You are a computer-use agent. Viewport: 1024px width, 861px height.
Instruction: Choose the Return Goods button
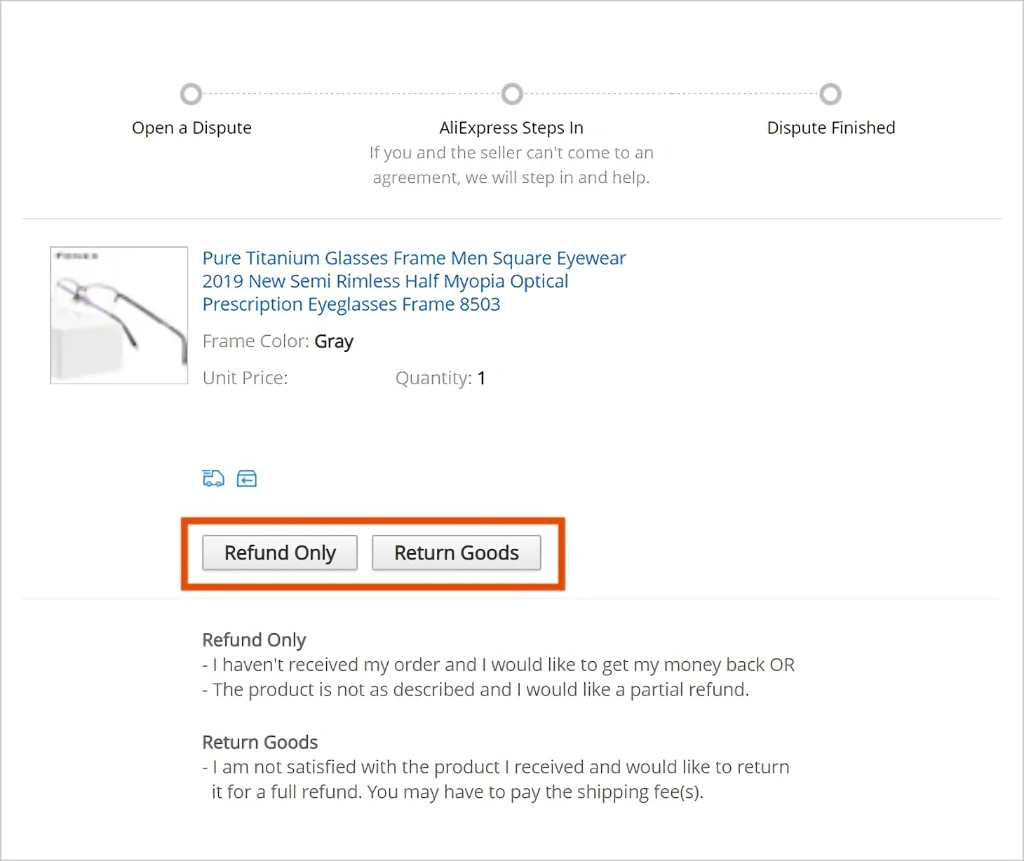click(x=456, y=553)
